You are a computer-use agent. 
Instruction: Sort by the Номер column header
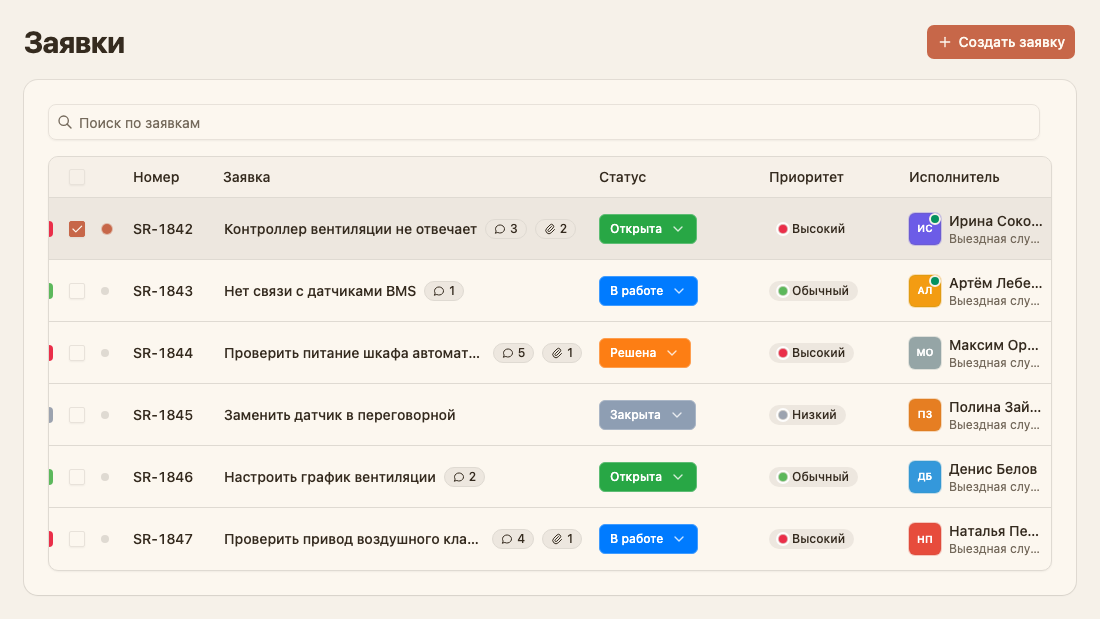click(x=156, y=177)
